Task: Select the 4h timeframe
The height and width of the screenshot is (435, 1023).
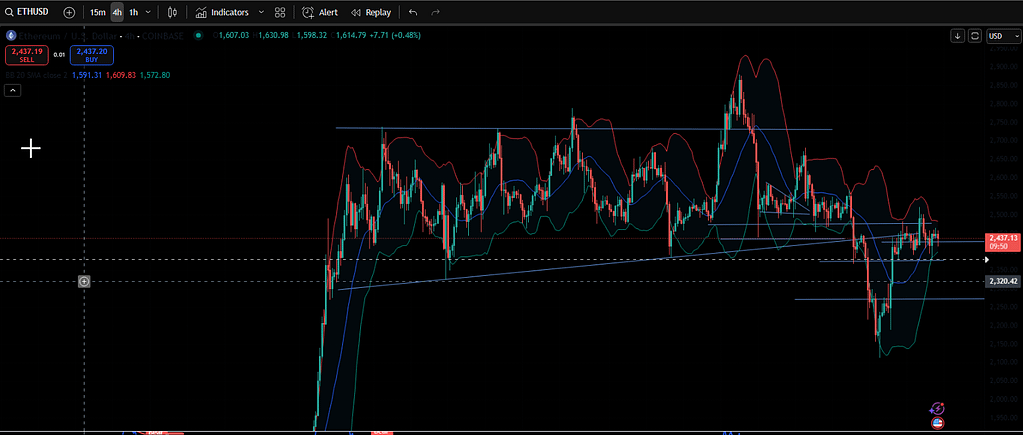Action: click(x=117, y=12)
